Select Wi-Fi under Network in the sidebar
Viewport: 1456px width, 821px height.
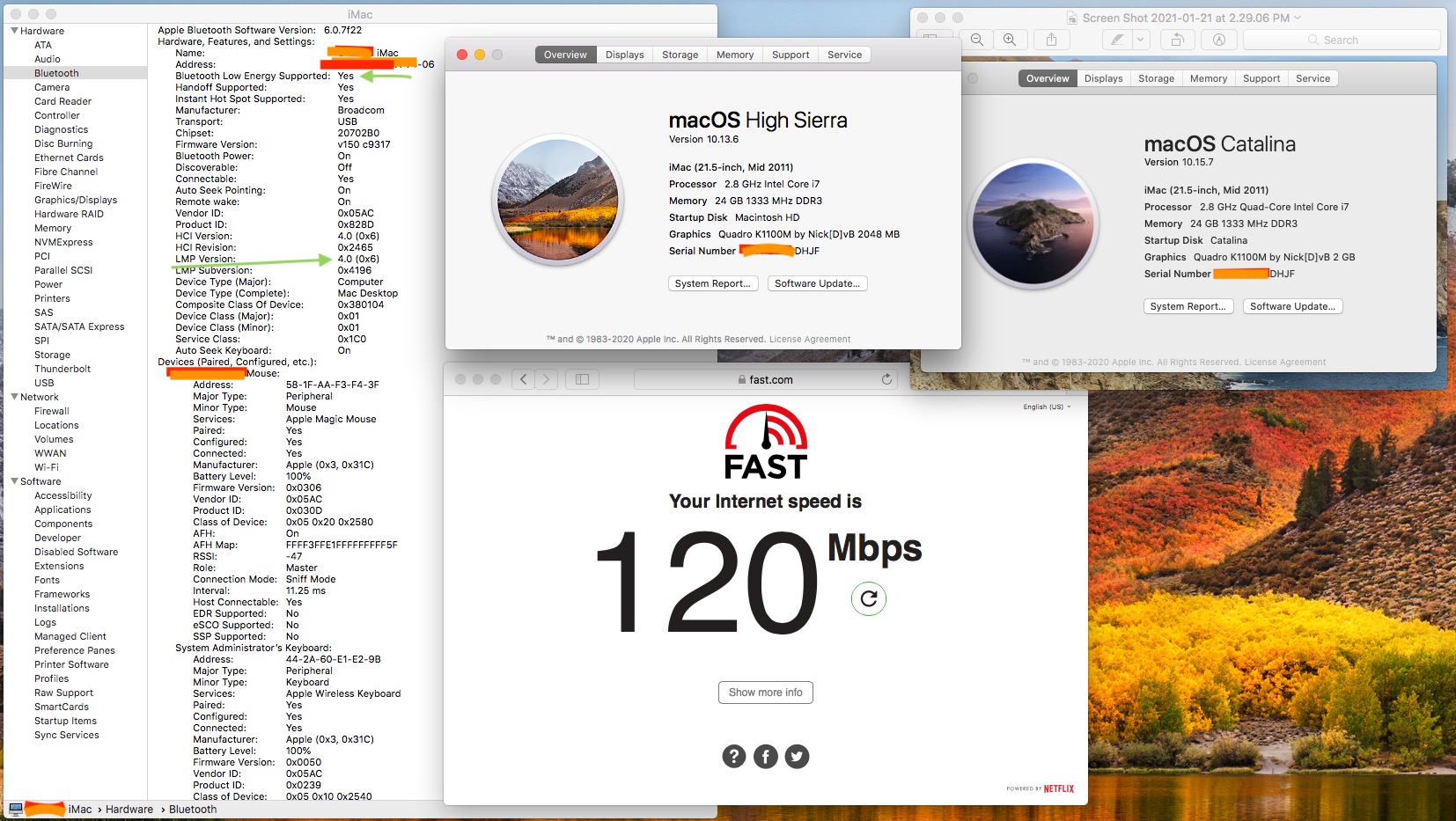click(47, 467)
